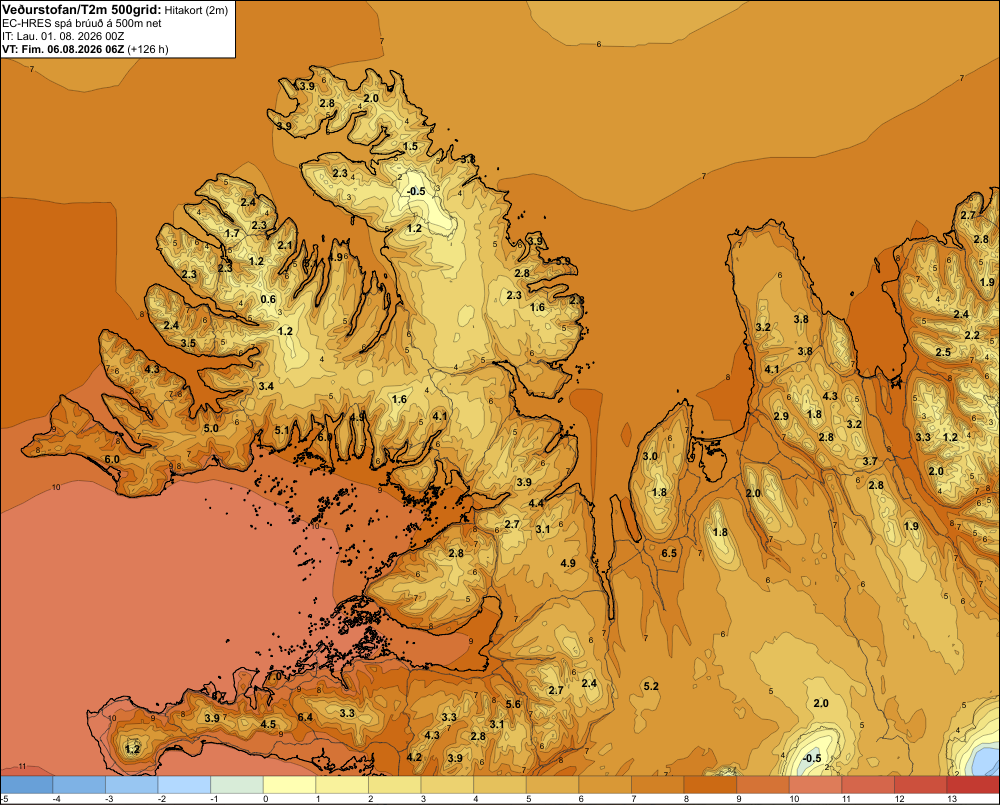This screenshot has width=1000, height=805.
Task: Click the '3.7' temperature value
Action: [870, 461]
